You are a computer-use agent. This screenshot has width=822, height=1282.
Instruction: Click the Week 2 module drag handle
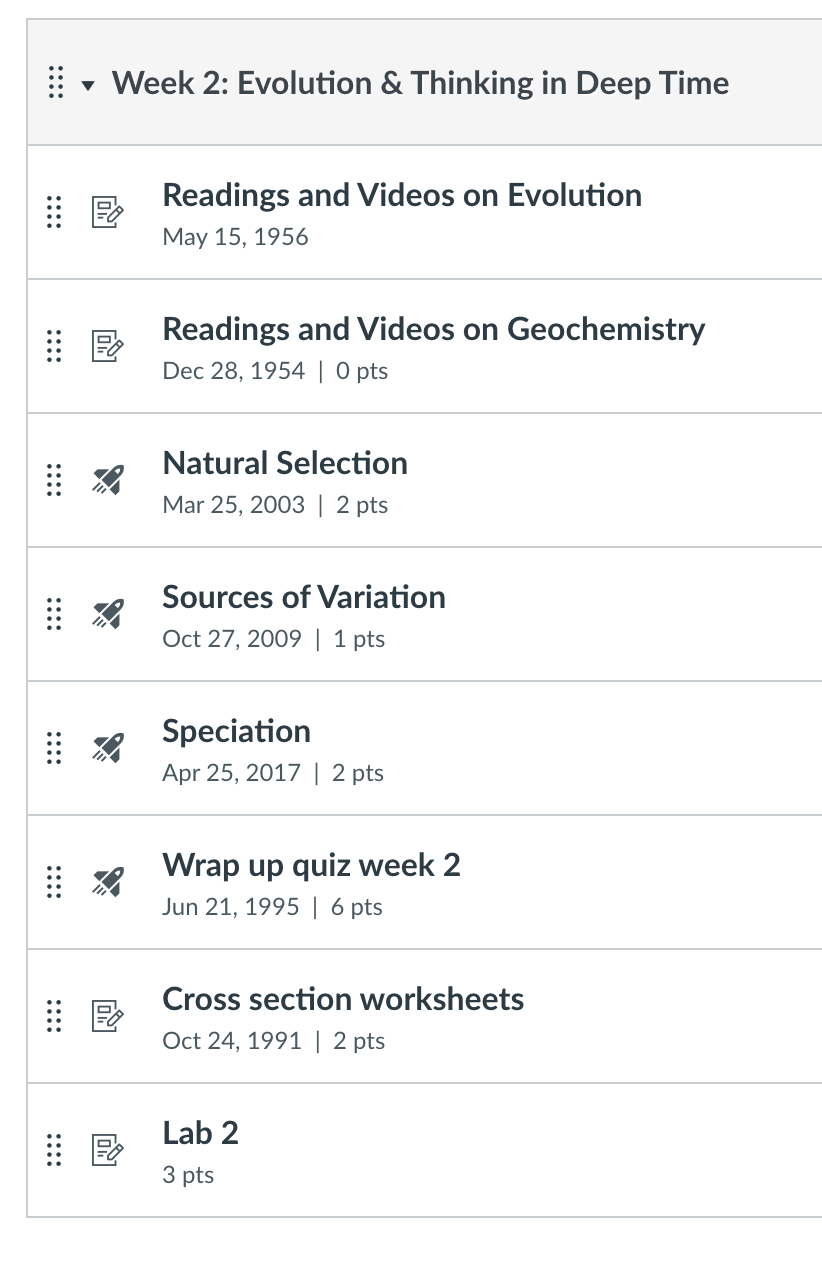pyautogui.click(x=56, y=82)
